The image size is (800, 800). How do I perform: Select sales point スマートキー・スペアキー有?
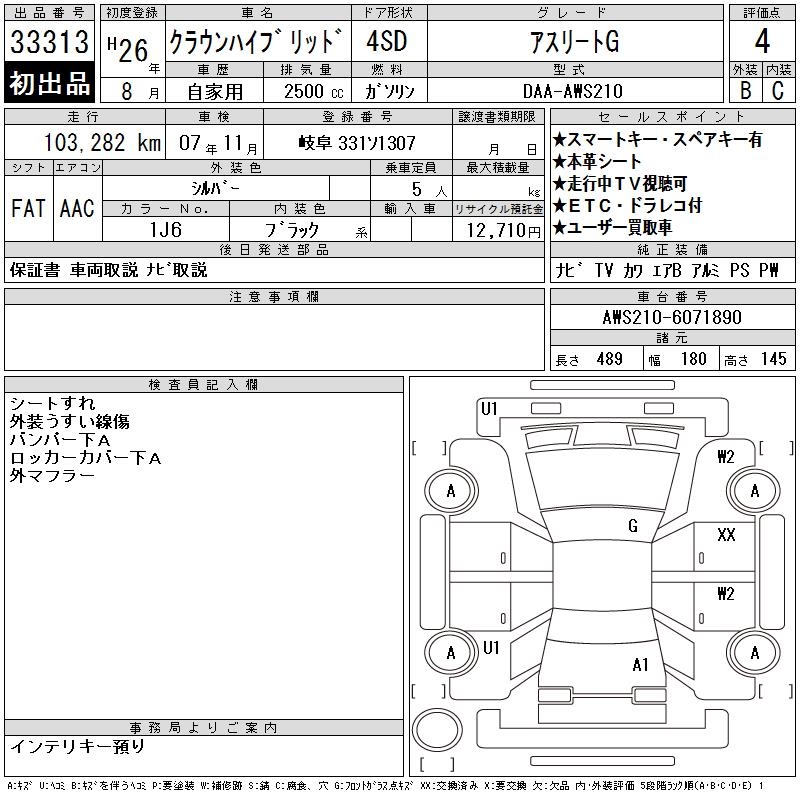click(658, 139)
